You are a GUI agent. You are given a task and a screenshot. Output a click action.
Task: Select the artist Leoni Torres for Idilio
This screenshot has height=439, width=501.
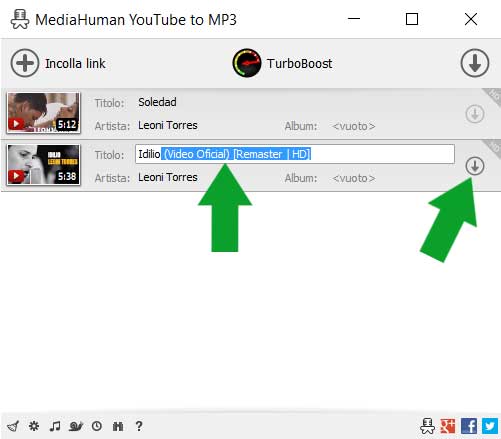pyautogui.click(x=168, y=177)
